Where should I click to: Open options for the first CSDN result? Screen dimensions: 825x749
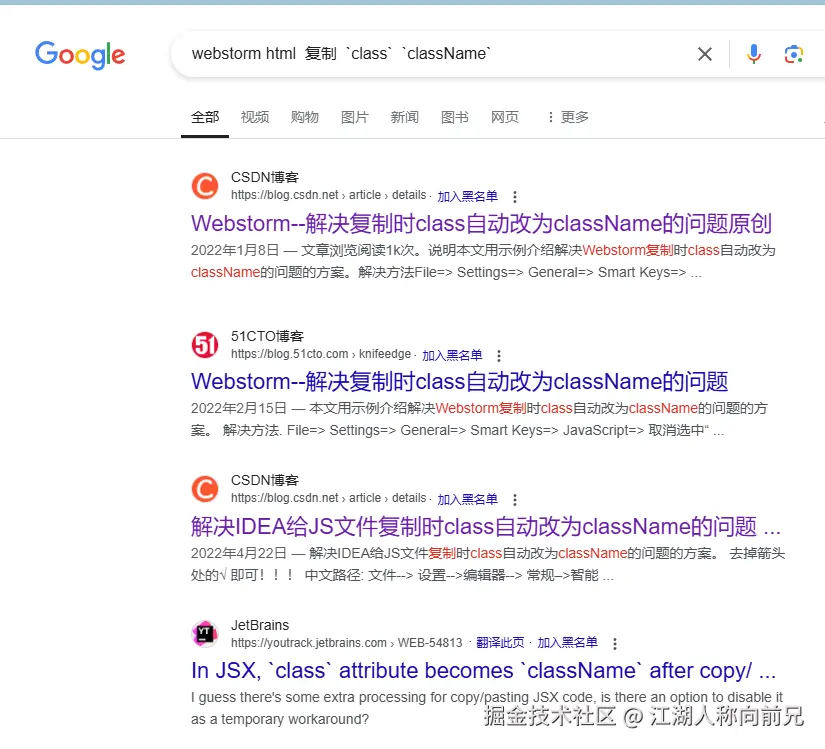(x=515, y=197)
